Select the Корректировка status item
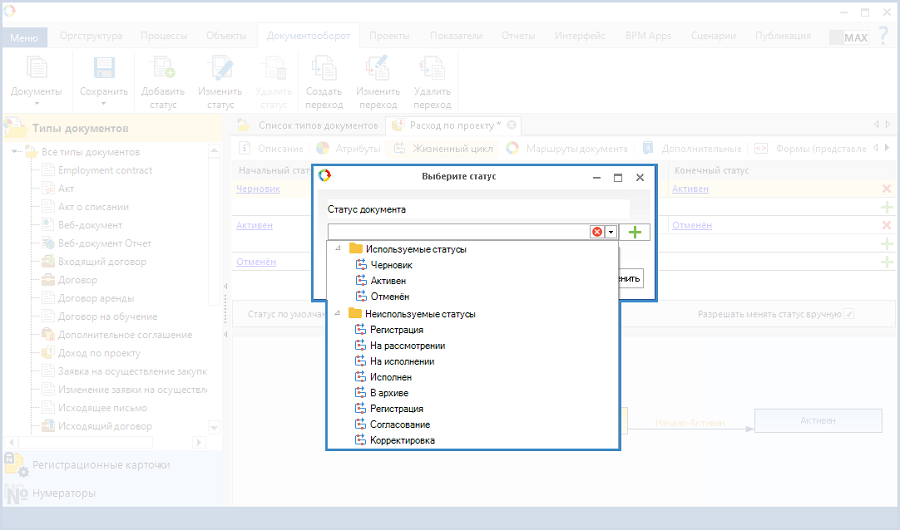Screen dimensions: 900x530 point(402,440)
